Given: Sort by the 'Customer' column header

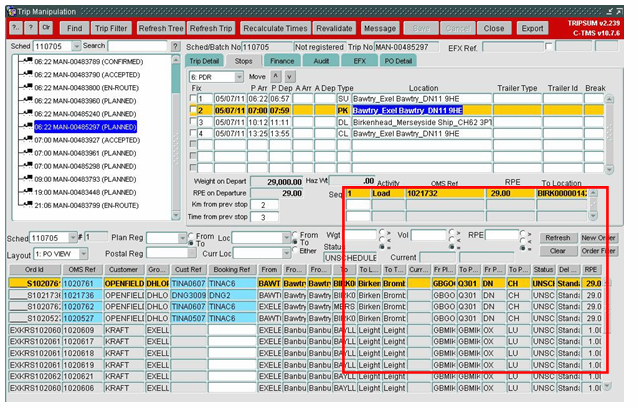Looking at the screenshot, I should [x=123, y=269].
